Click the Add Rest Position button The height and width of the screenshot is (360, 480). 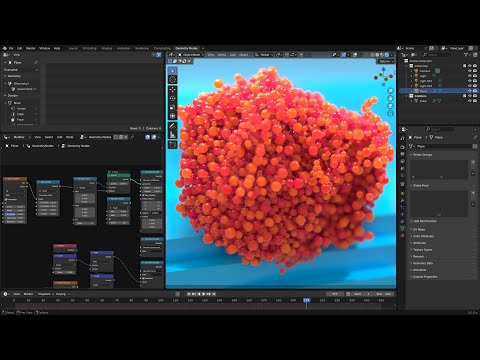pyautogui.click(x=425, y=221)
